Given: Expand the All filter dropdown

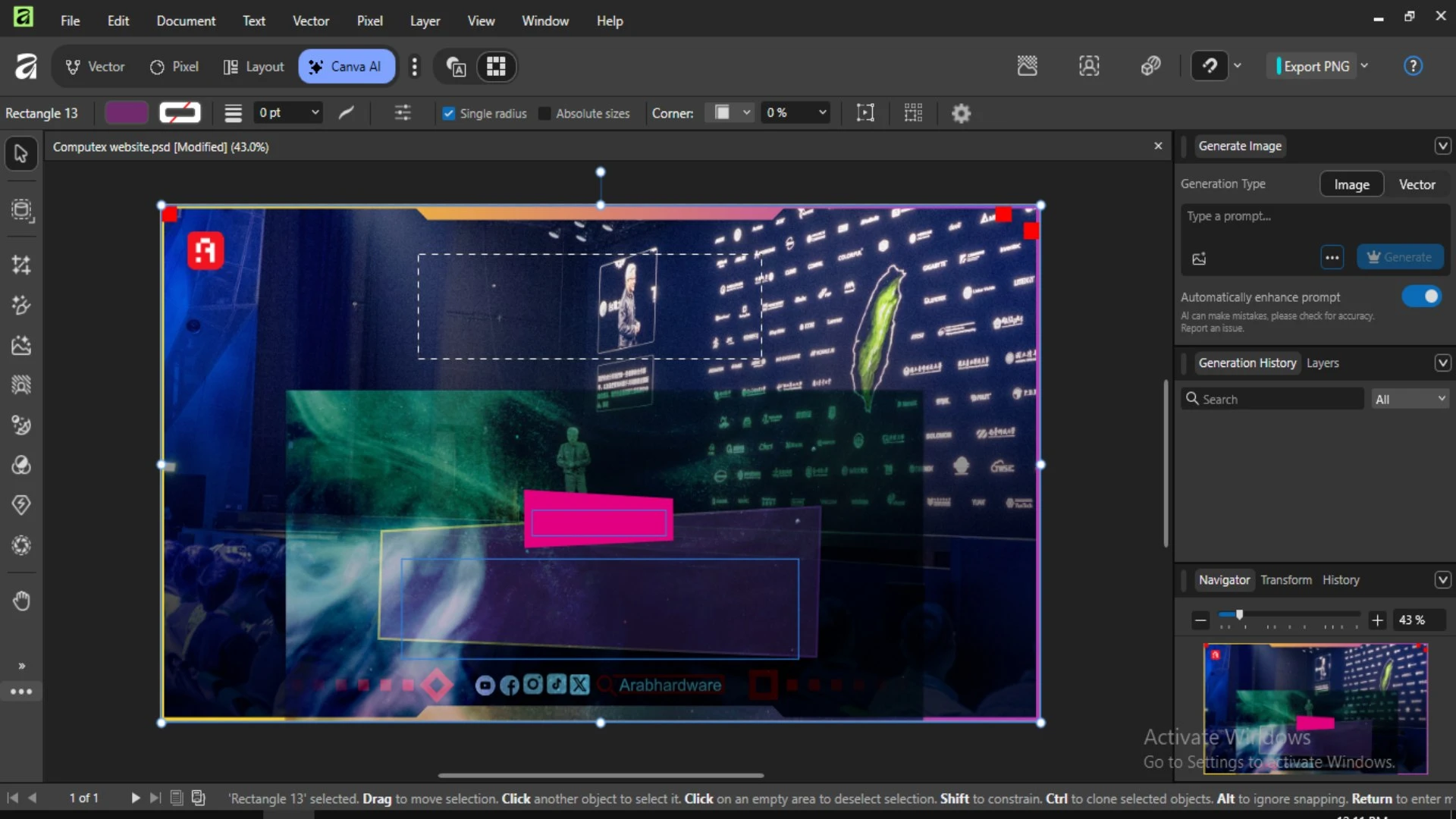Looking at the screenshot, I should 1410,399.
